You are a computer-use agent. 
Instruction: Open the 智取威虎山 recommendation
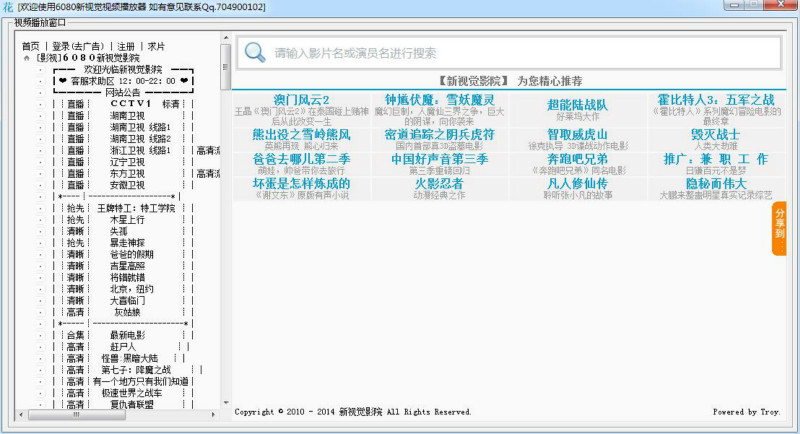point(578,135)
